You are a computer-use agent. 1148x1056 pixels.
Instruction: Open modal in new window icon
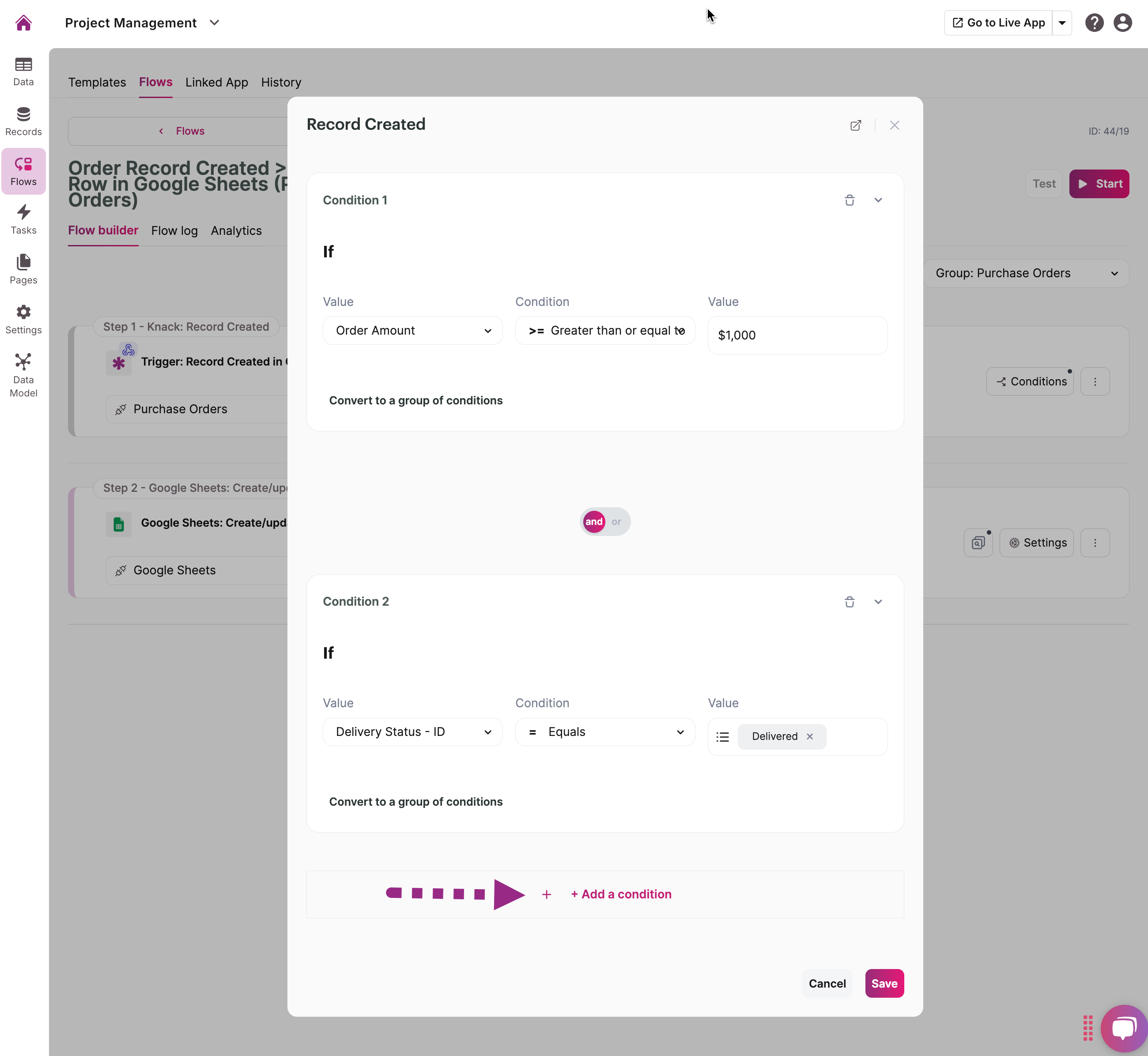click(855, 125)
